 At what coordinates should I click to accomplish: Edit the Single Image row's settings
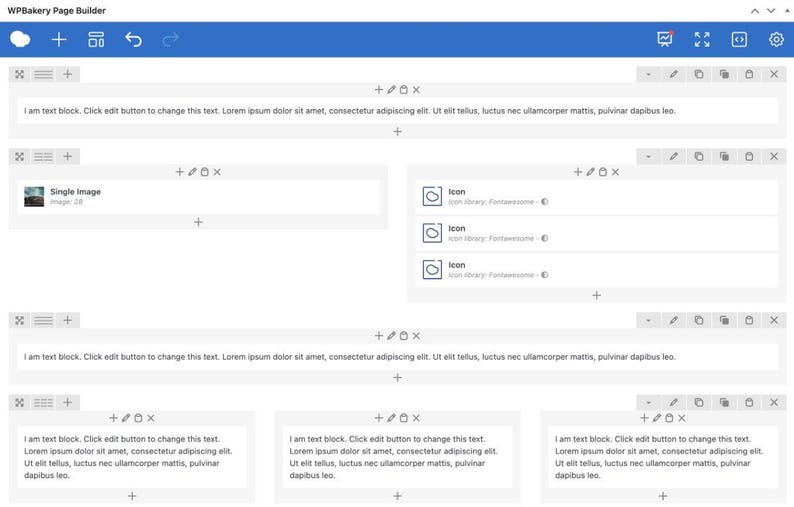point(673,157)
